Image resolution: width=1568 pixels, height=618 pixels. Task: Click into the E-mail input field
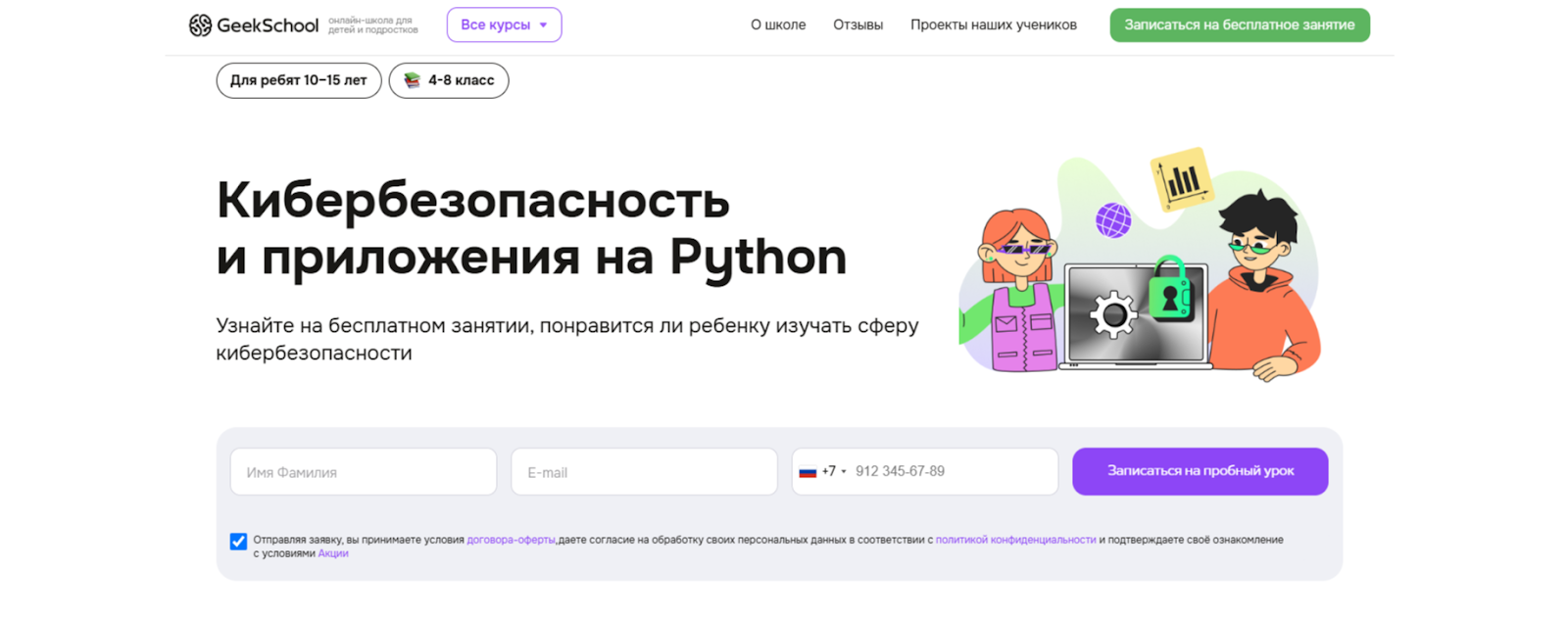644,472
